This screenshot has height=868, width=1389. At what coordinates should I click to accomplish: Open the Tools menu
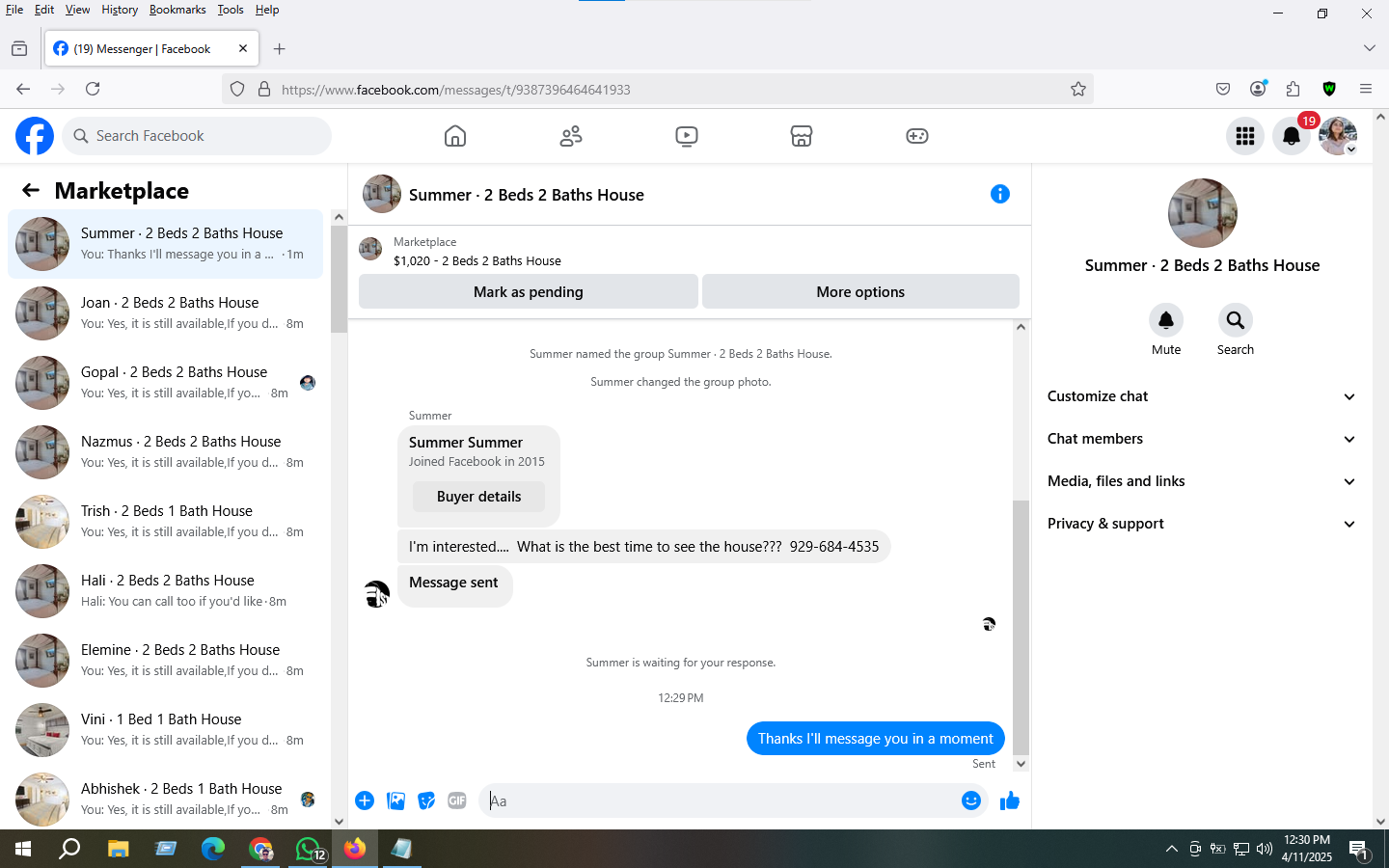pyautogui.click(x=231, y=10)
